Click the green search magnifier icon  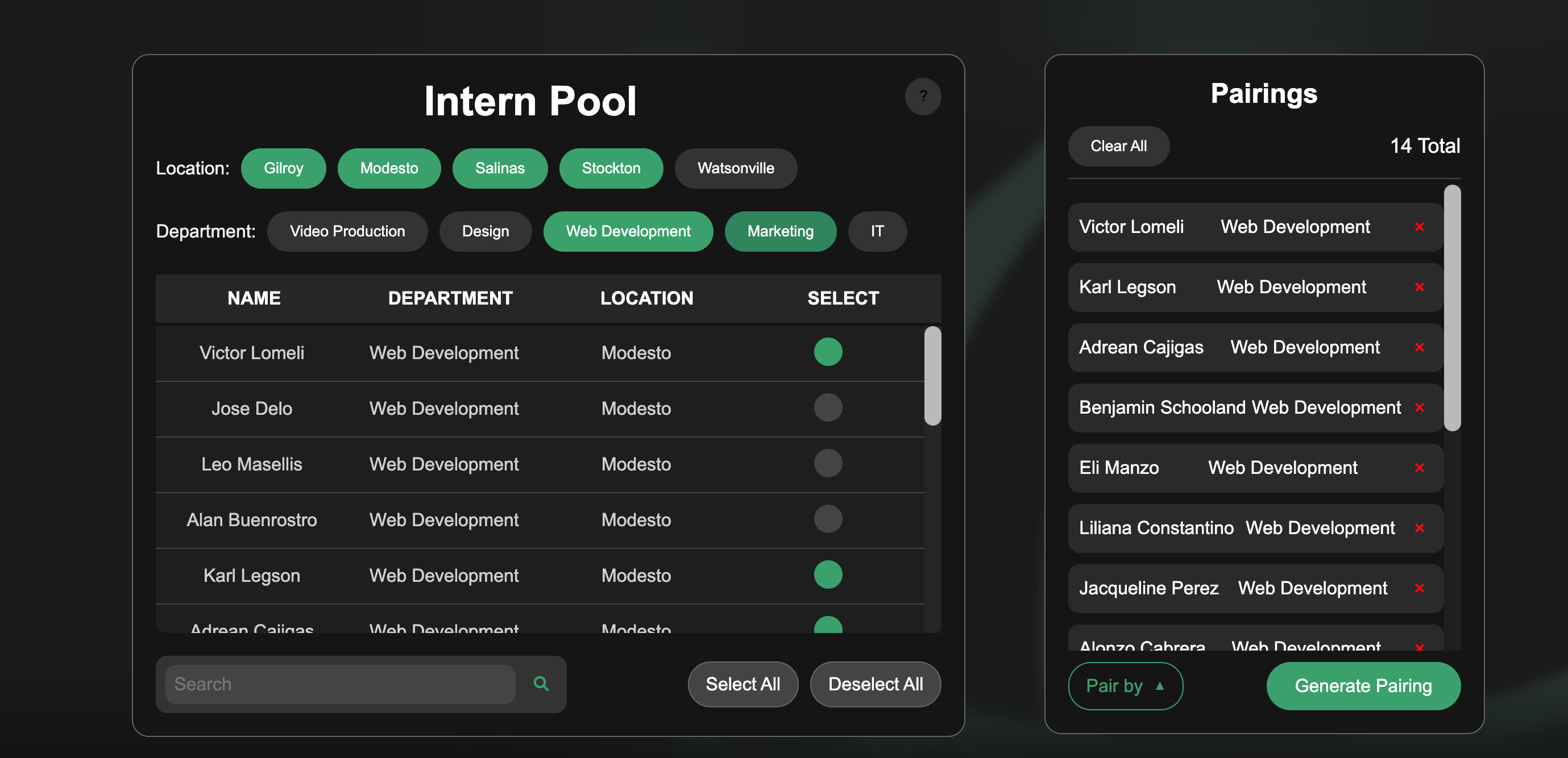541,683
